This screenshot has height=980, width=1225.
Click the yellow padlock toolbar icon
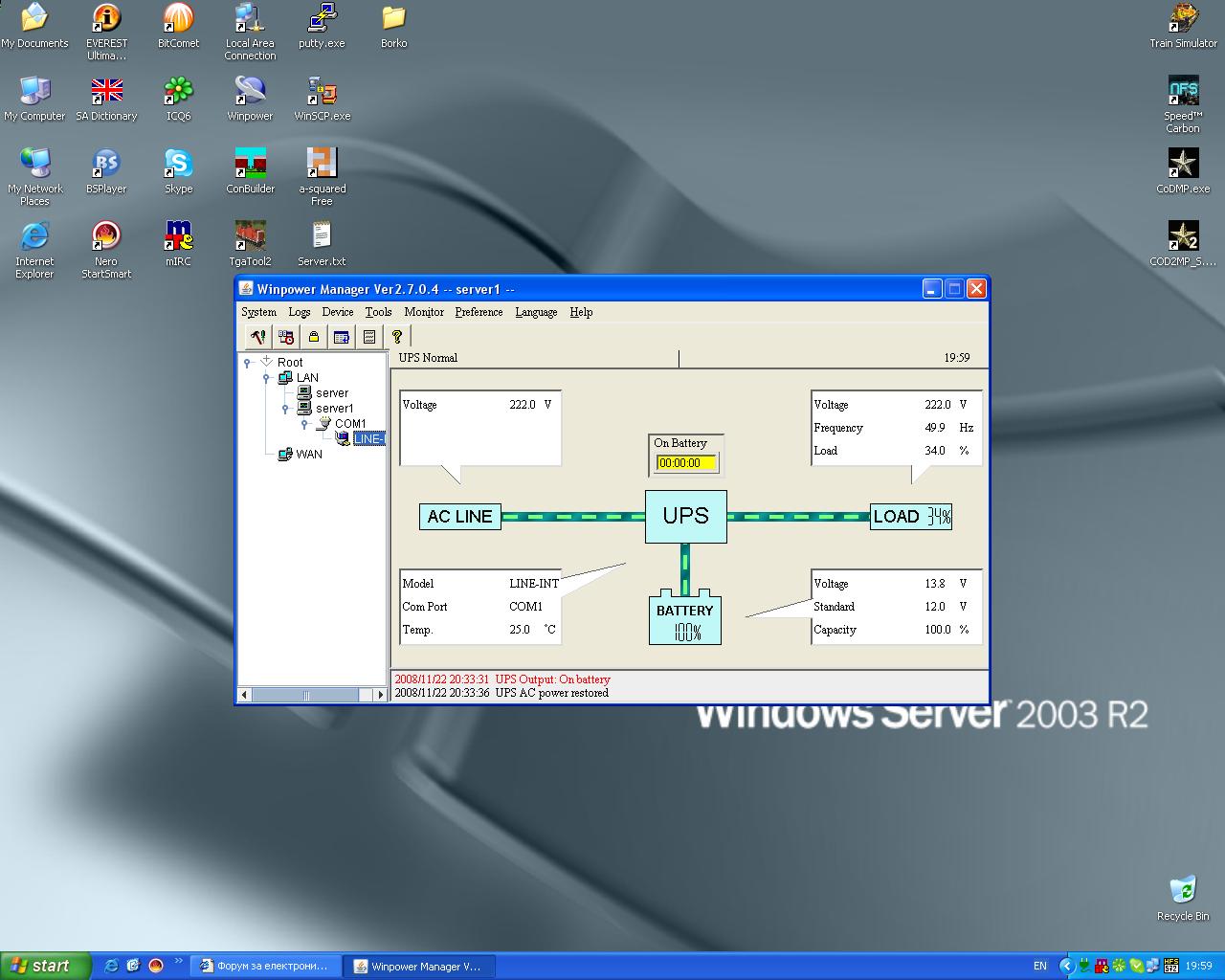313,337
